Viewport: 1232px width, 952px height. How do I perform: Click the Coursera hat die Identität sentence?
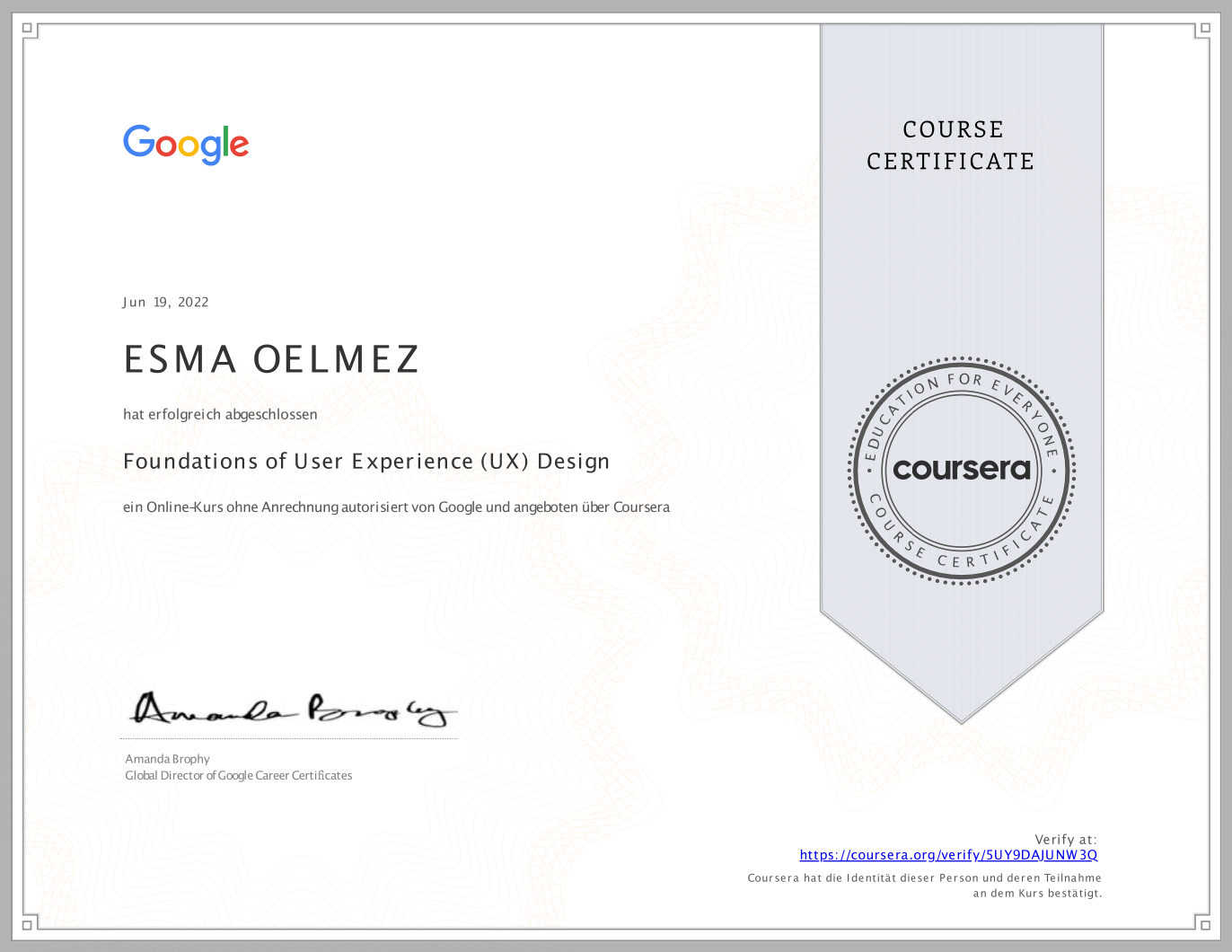(x=925, y=877)
